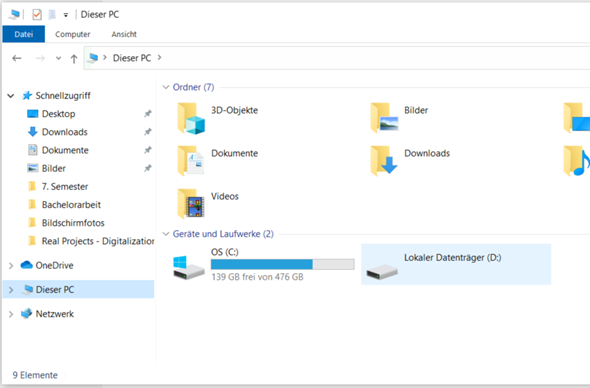Select Dokumente in the navigation pane

tap(65, 150)
